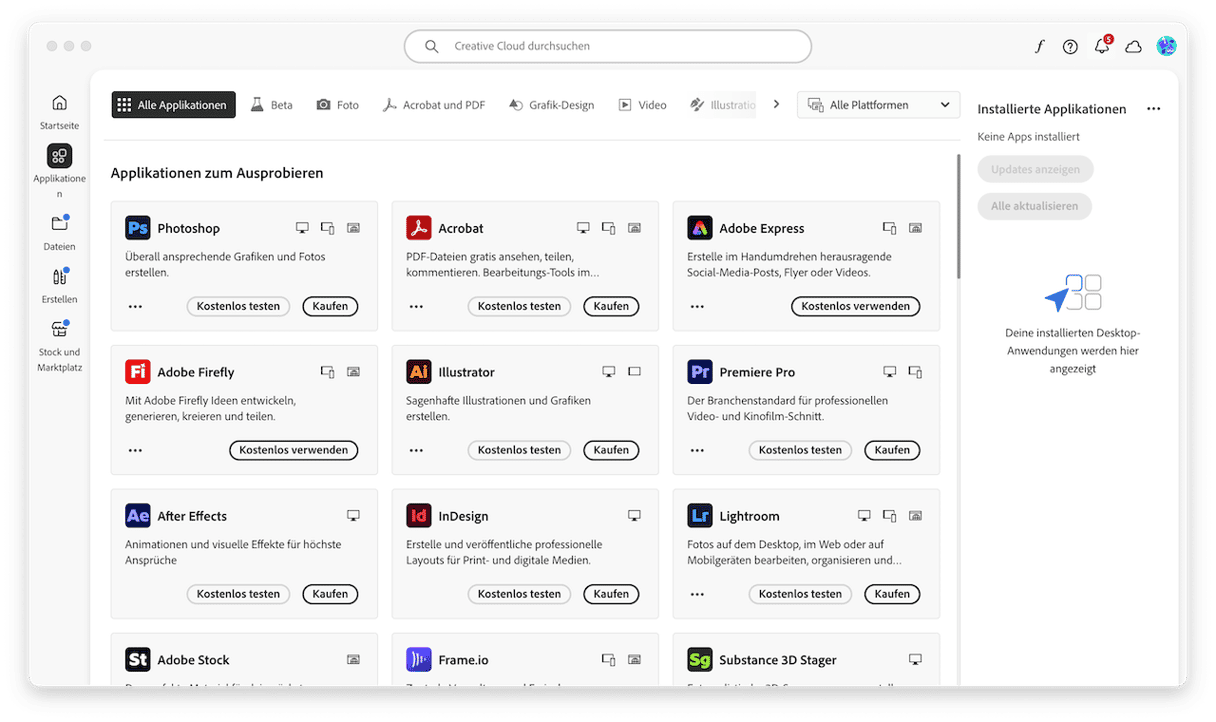Check cloud storage via the cloud icon
1216x722 pixels.
1133,46
